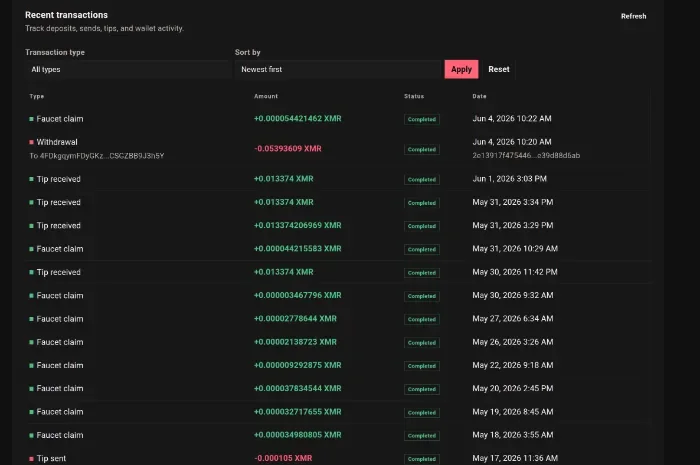Screen dimensions: 700x465
Task: Click amount +0.000032717655 XMR
Action: 297,412
